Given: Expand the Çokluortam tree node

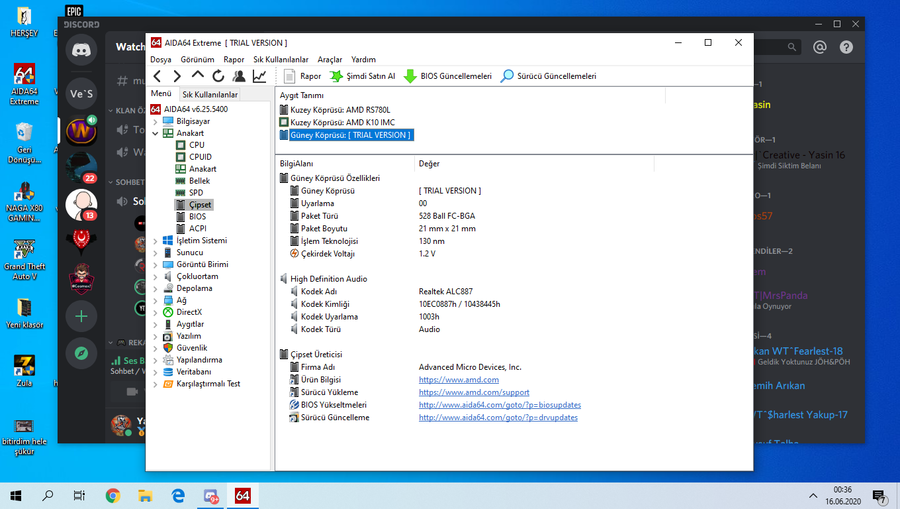Looking at the screenshot, I should click(156, 277).
